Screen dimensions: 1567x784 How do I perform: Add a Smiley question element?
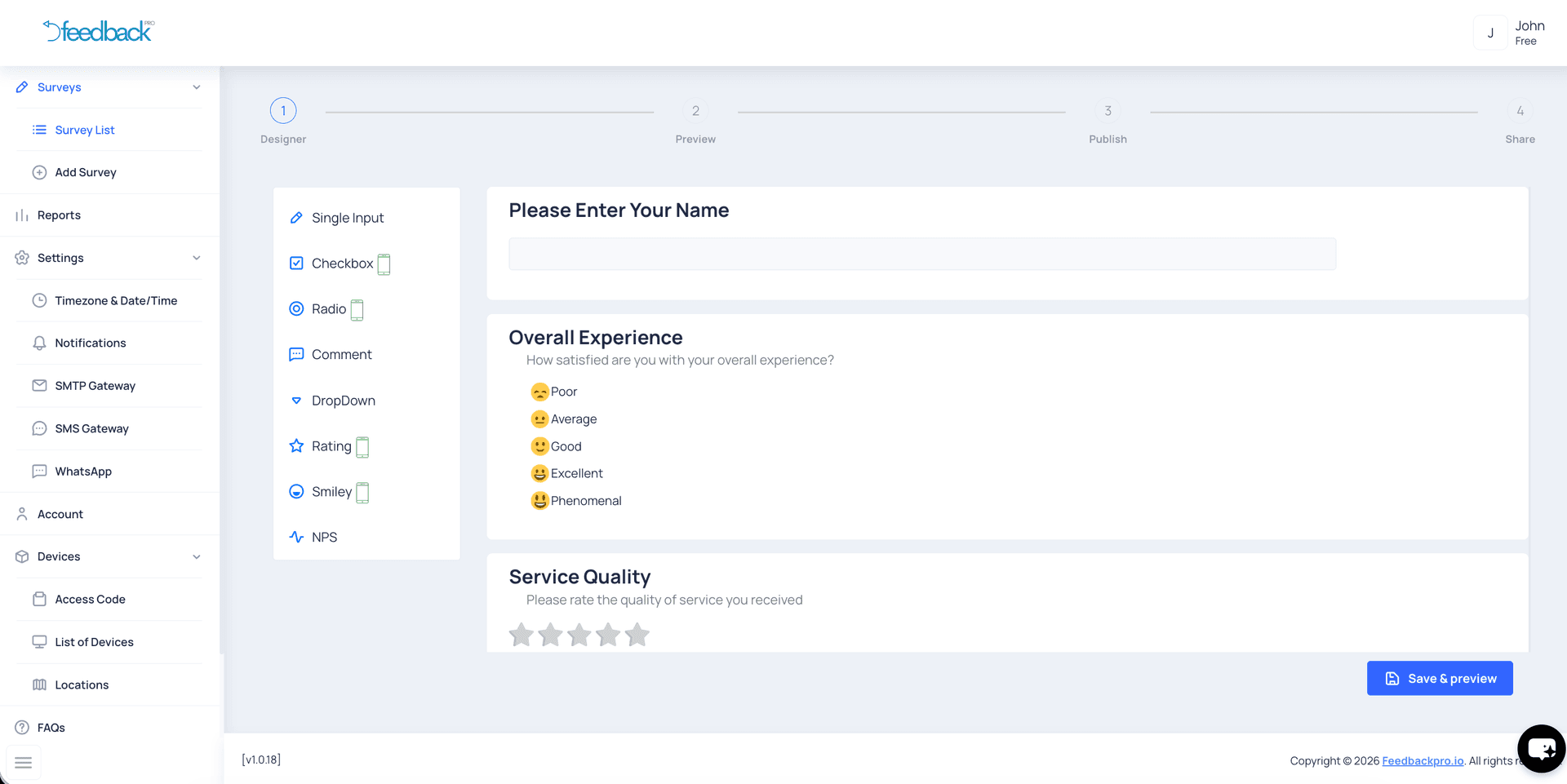tap(331, 491)
